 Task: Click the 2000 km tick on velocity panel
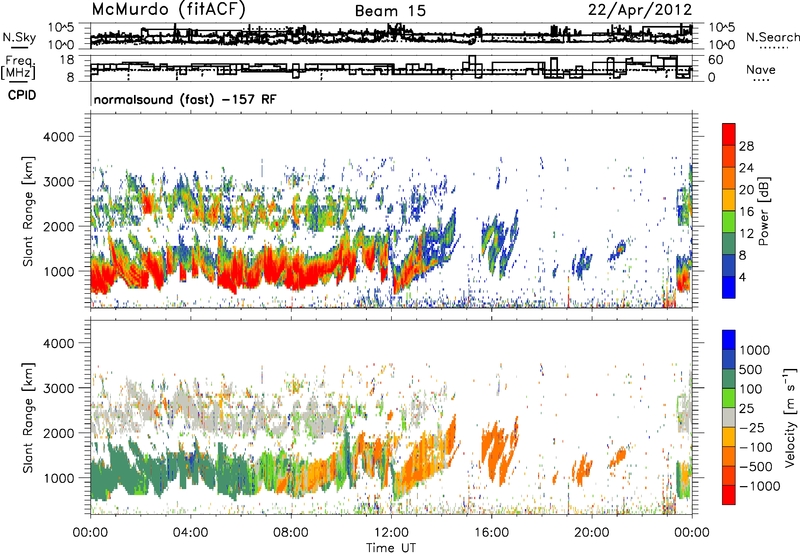coord(58,433)
